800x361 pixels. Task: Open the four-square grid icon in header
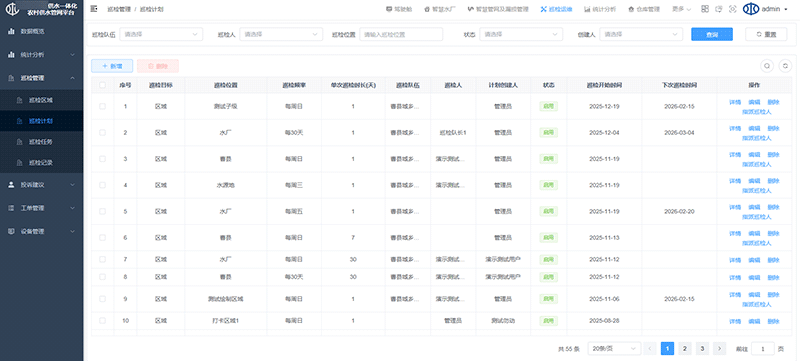point(705,9)
